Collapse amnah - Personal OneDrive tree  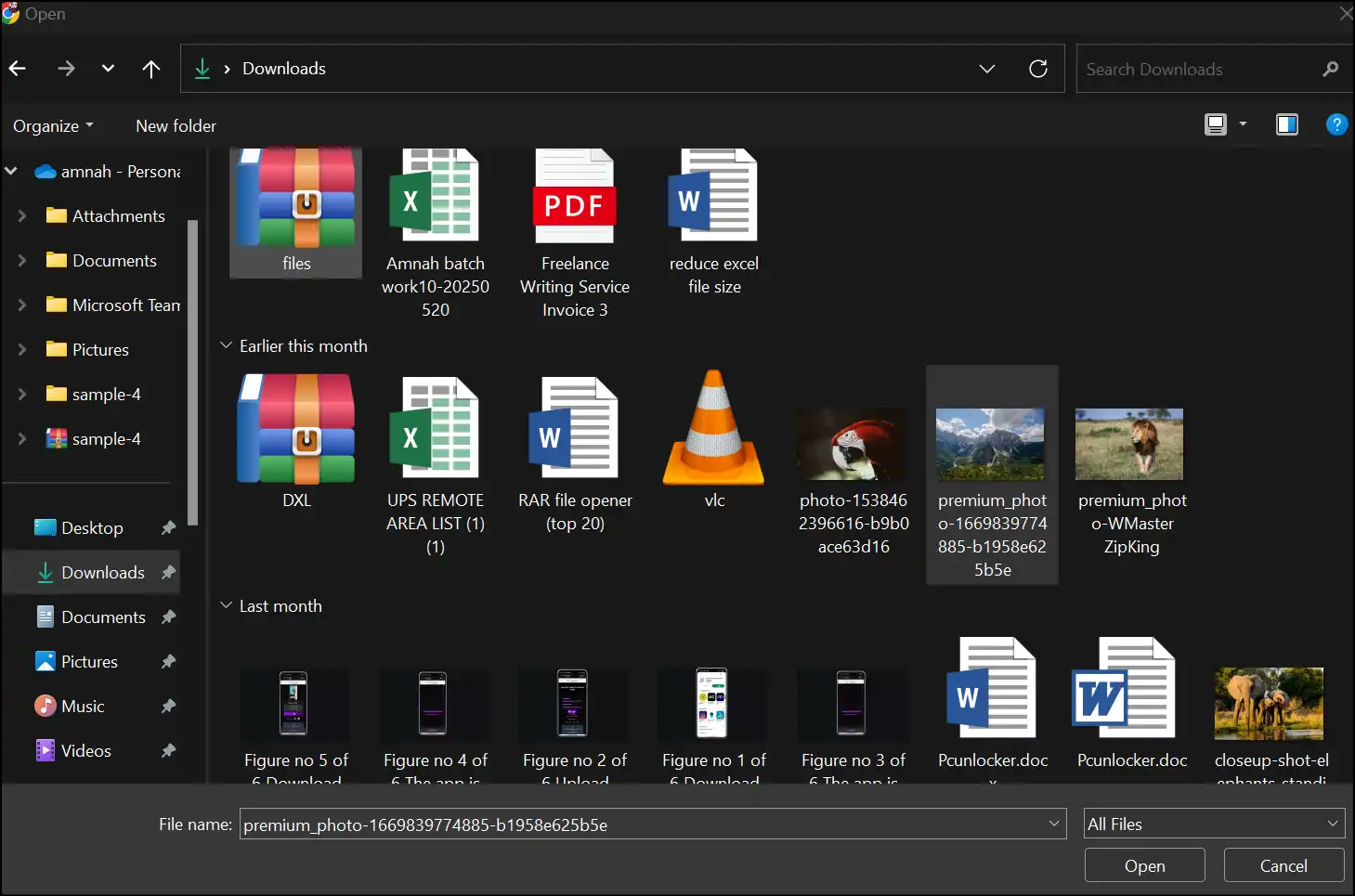[12, 171]
